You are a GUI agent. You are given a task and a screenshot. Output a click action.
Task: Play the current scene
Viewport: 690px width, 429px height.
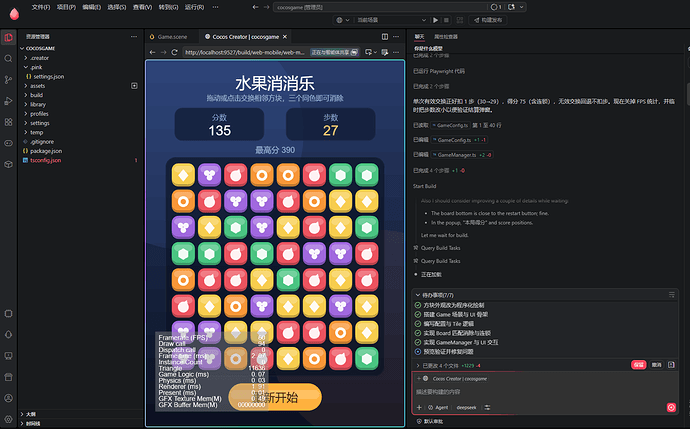point(435,20)
